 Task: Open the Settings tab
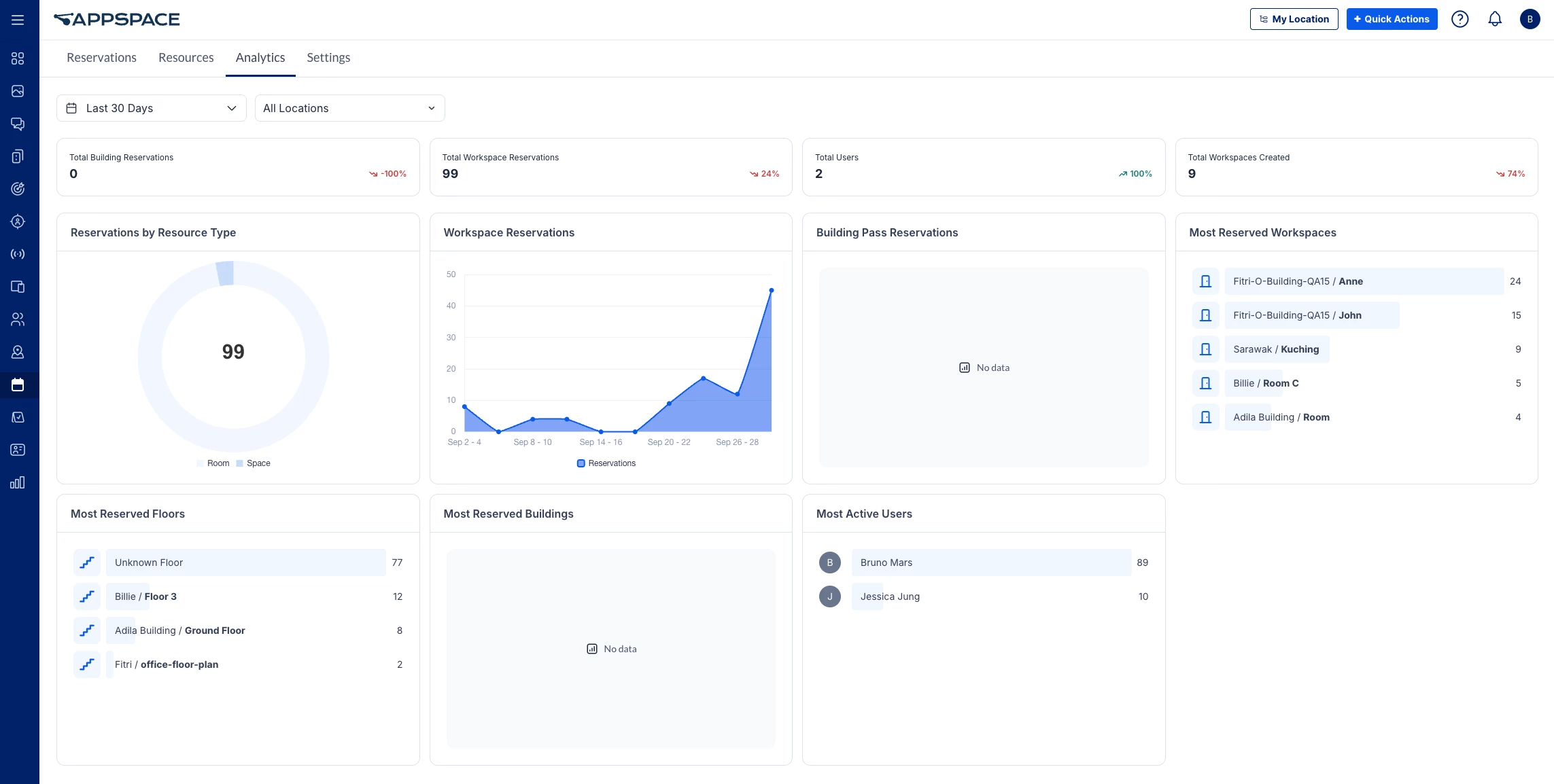pyautogui.click(x=328, y=58)
